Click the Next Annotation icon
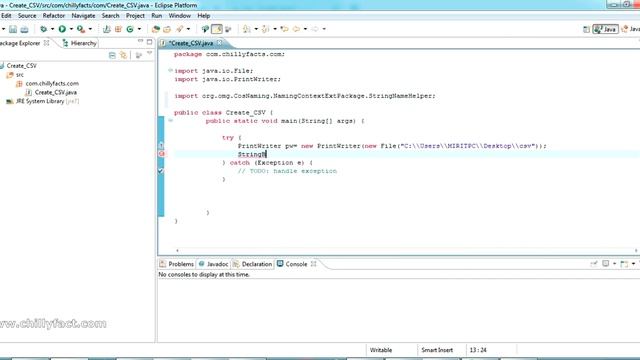This screenshot has height=360, width=640. click(247, 29)
